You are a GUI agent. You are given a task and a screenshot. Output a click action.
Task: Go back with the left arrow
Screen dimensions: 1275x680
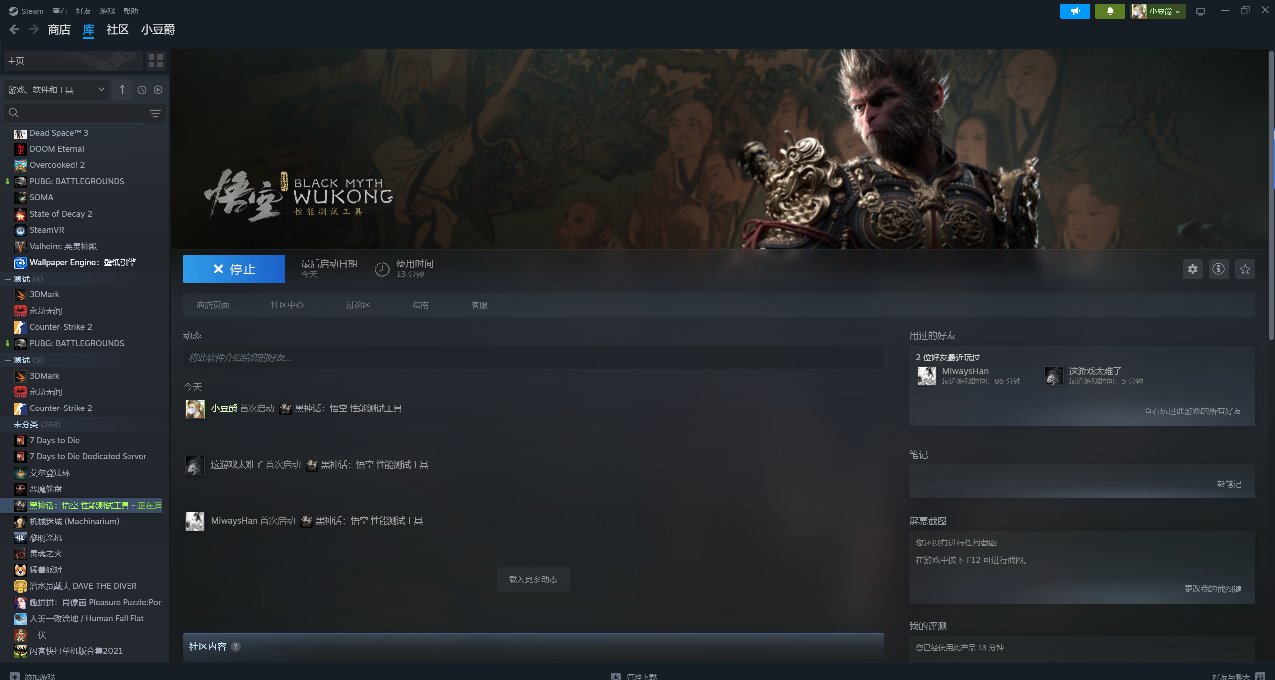point(13,29)
